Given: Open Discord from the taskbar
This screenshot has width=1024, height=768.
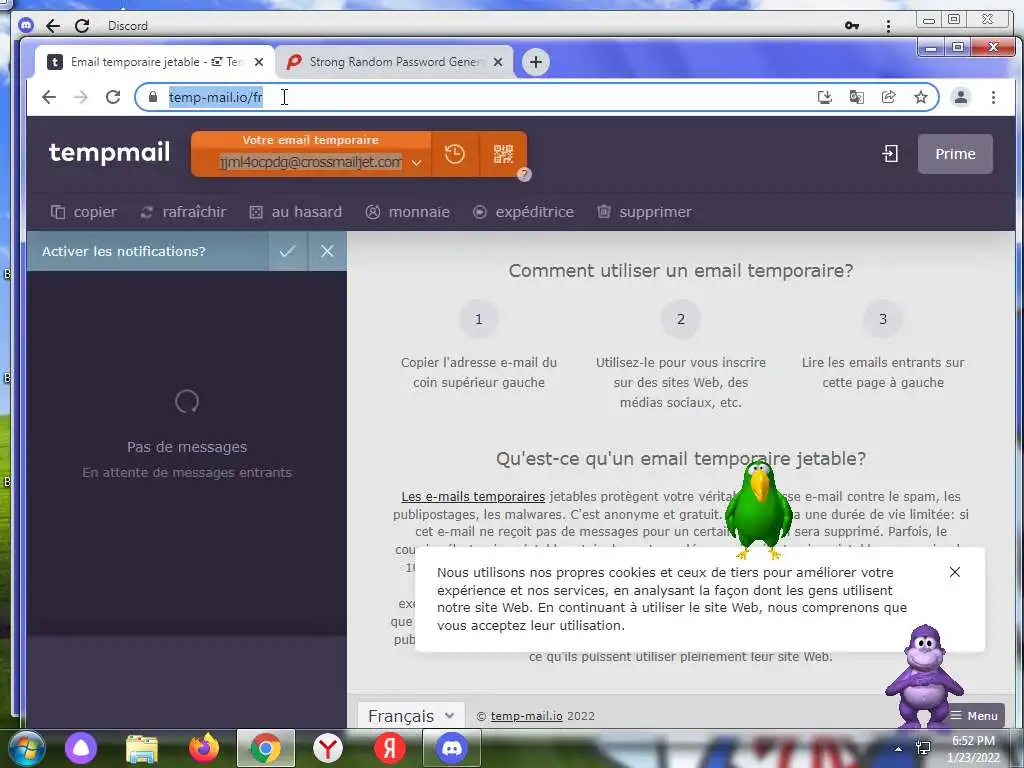Looking at the screenshot, I should pyautogui.click(x=452, y=748).
